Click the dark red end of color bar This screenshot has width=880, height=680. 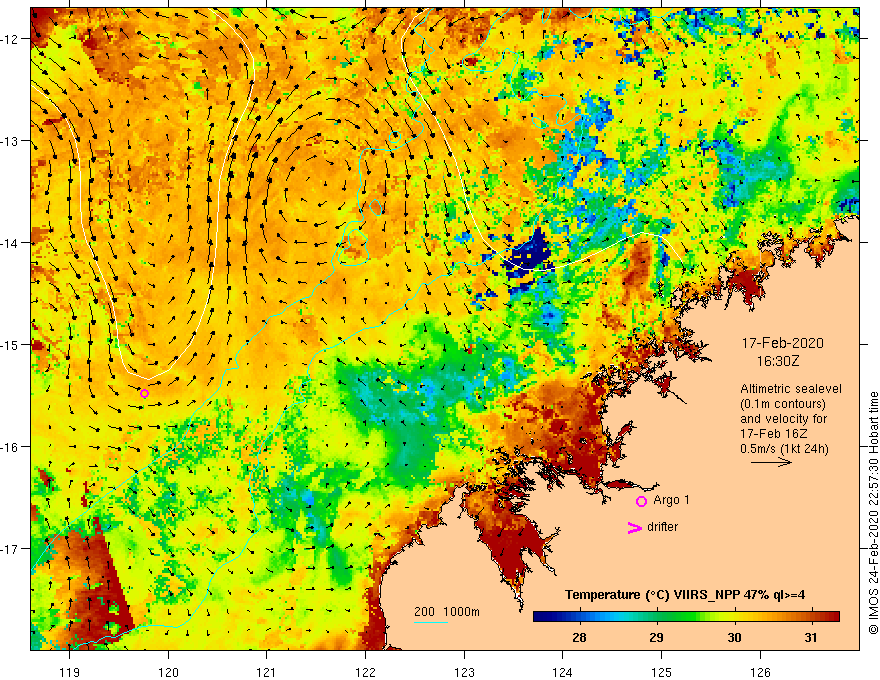pos(832,617)
